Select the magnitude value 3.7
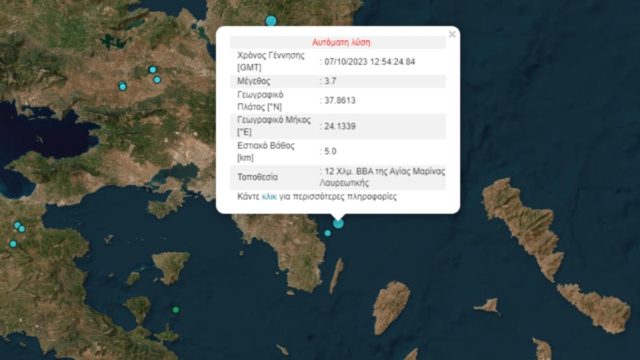This screenshot has width=640, height=360. pos(330,81)
